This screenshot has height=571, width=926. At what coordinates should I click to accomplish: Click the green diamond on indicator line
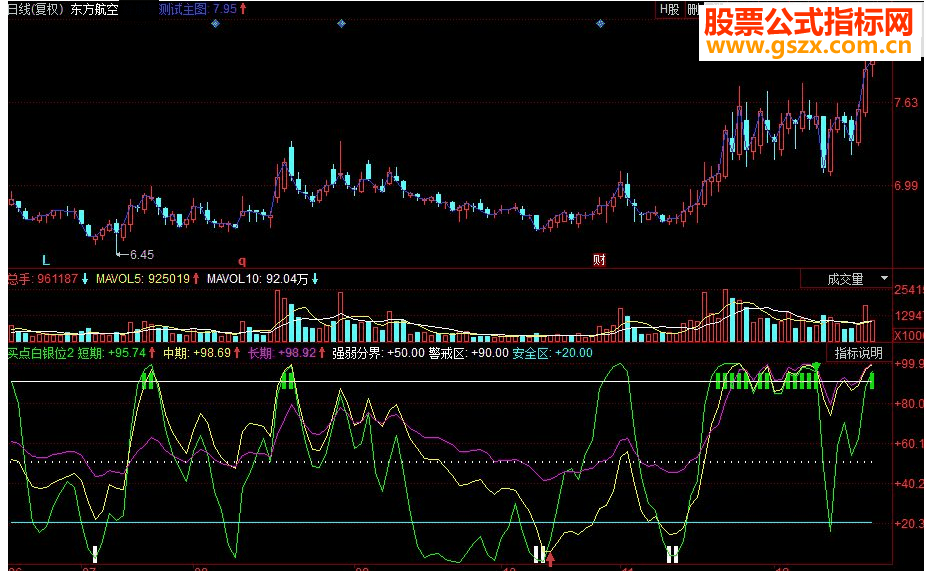[x=816, y=367]
